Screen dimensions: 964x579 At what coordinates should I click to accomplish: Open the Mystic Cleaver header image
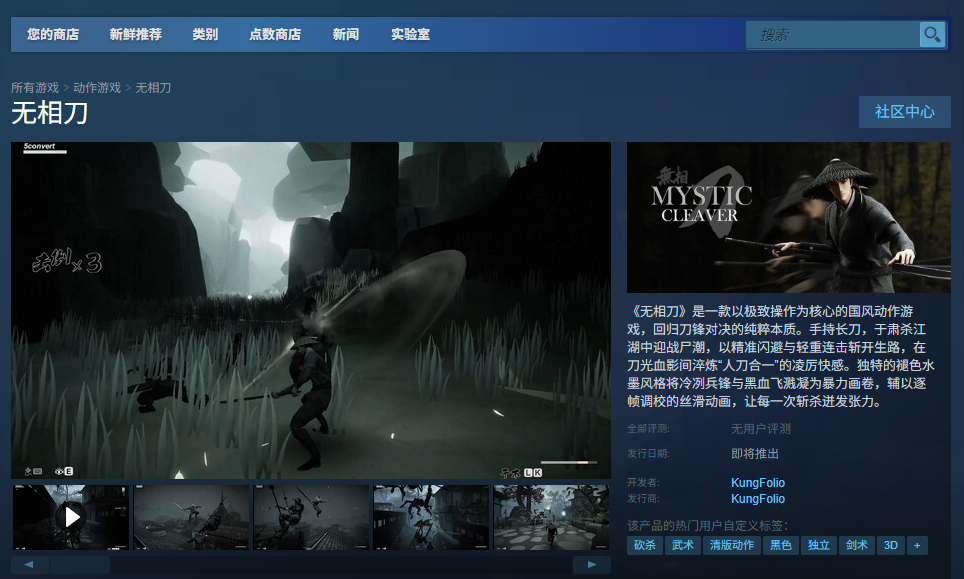coord(788,217)
